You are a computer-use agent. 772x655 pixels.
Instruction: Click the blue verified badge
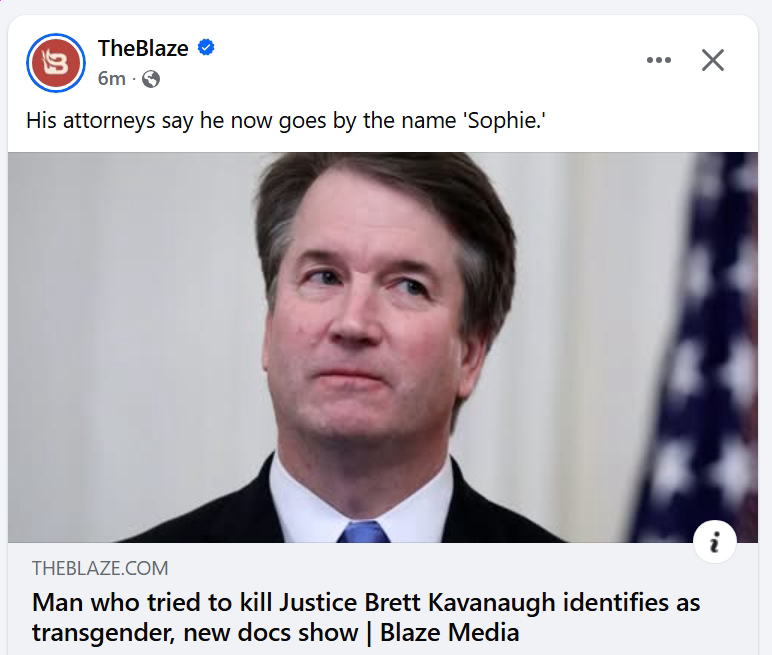[207, 47]
